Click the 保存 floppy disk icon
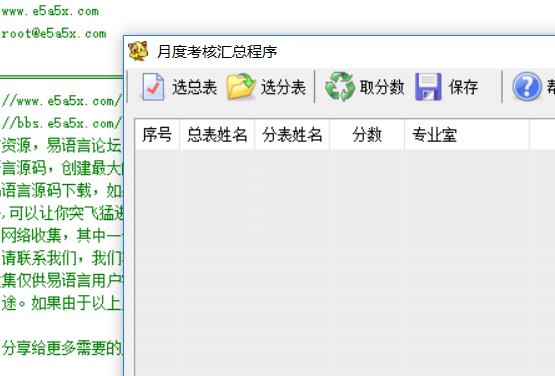The height and width of the screenshot is (376, 555). click(x=428, y=87)
